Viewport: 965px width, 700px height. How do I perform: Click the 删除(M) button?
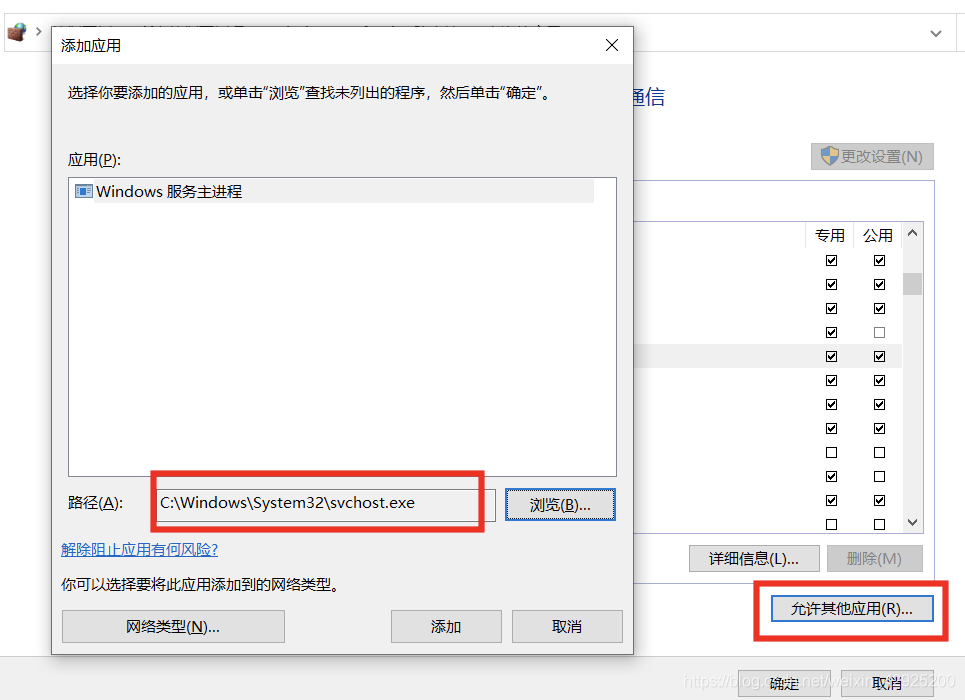(875, 558)
